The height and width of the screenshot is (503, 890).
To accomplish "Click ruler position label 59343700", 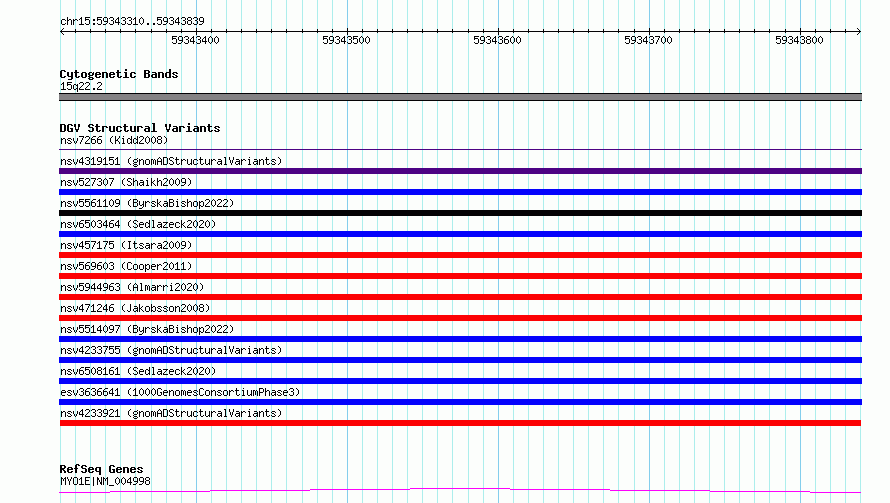I will pos(648,40).
